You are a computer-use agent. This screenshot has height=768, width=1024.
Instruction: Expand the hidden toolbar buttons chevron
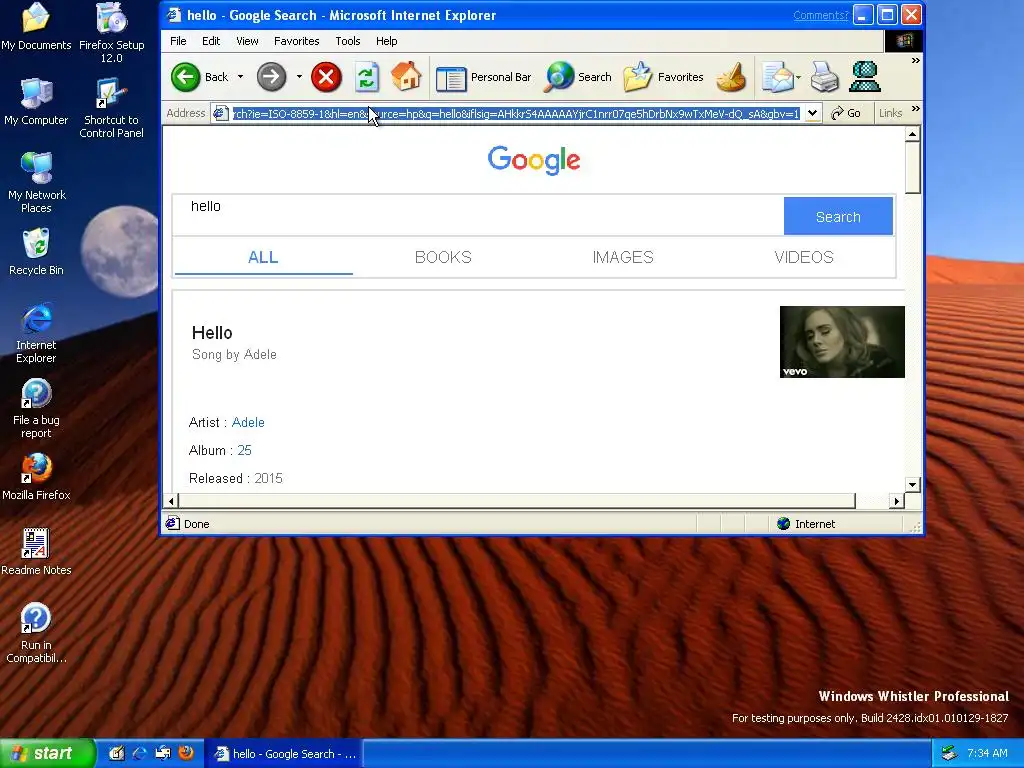pyautogui.click(x=916, y=61)
